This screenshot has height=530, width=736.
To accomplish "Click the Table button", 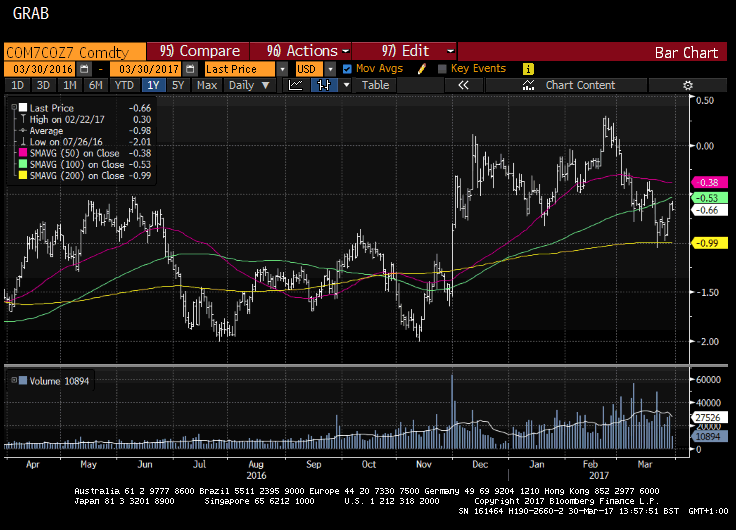I will click(x=375, y=85).
